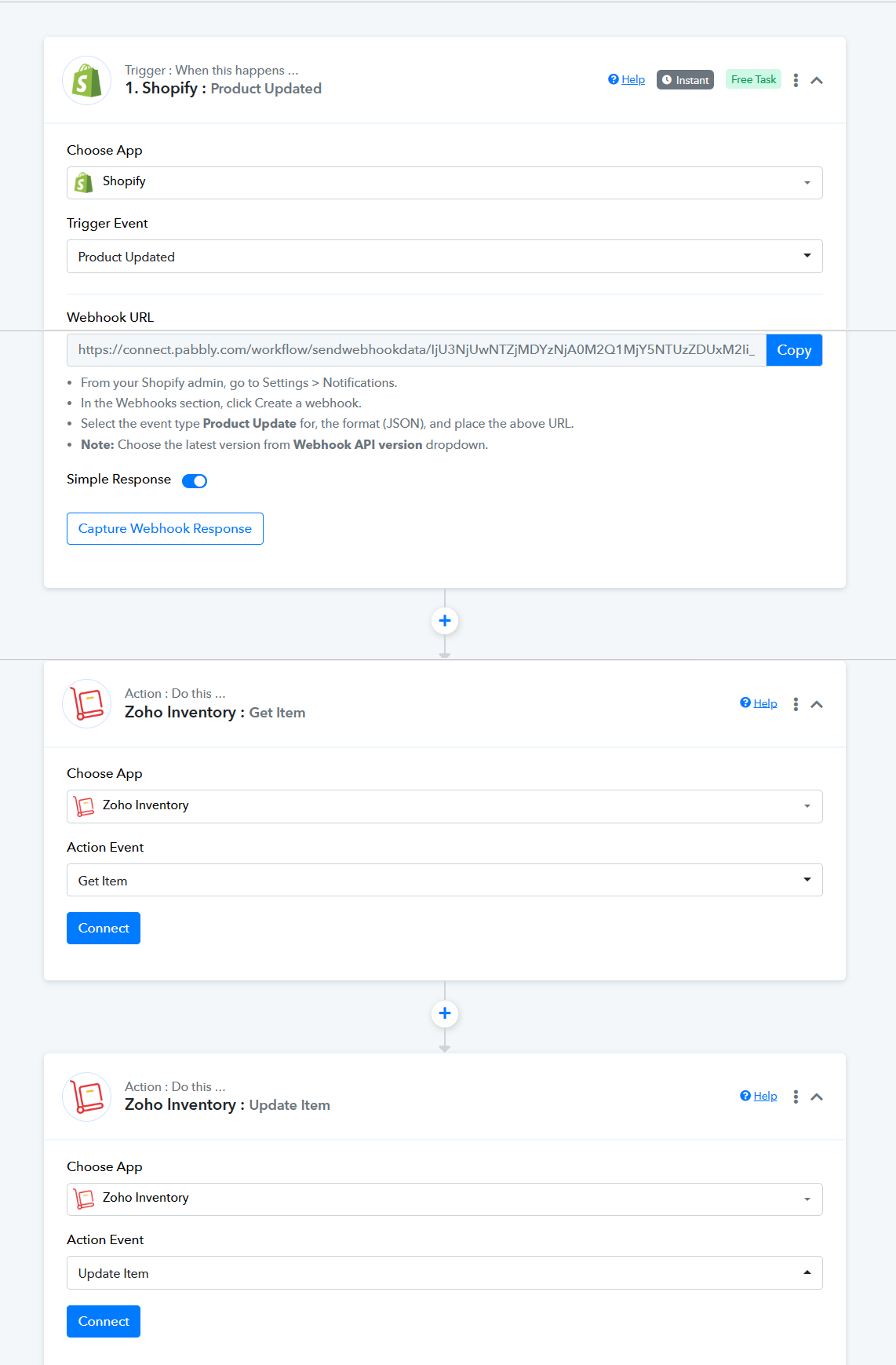Click Capture Webhook Response button
Viewport: 896px width, 1365px height.
[165, 528]
